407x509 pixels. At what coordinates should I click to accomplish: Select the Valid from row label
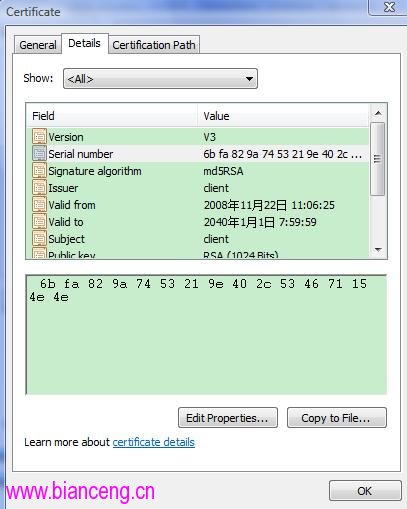click(x=72, y=205)
